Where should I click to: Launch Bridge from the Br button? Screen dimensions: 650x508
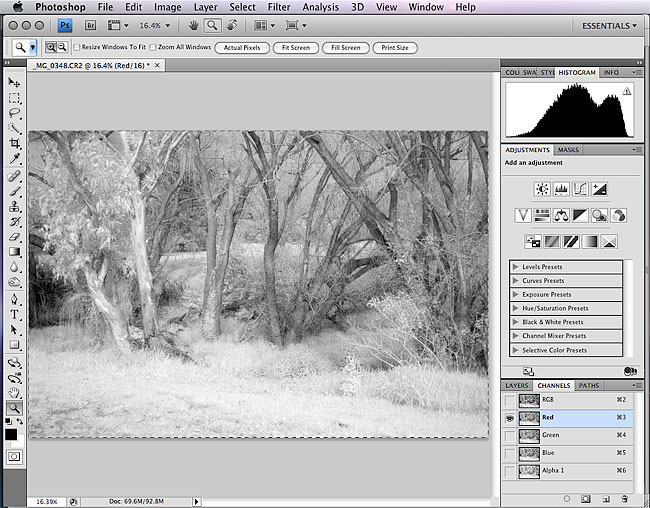pyautogui.click(x=89, y=24)
